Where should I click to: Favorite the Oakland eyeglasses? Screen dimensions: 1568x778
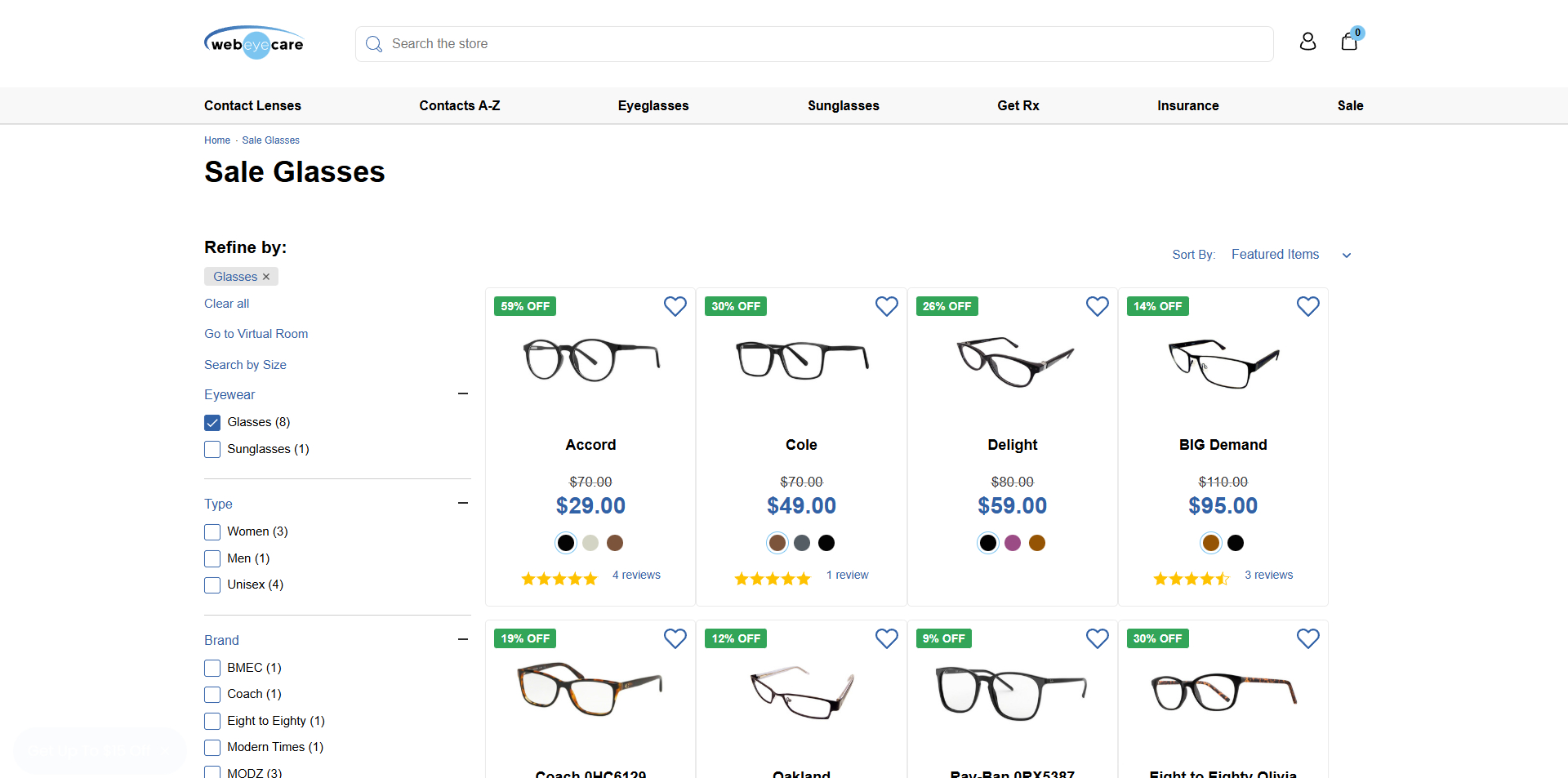(886, 638)
